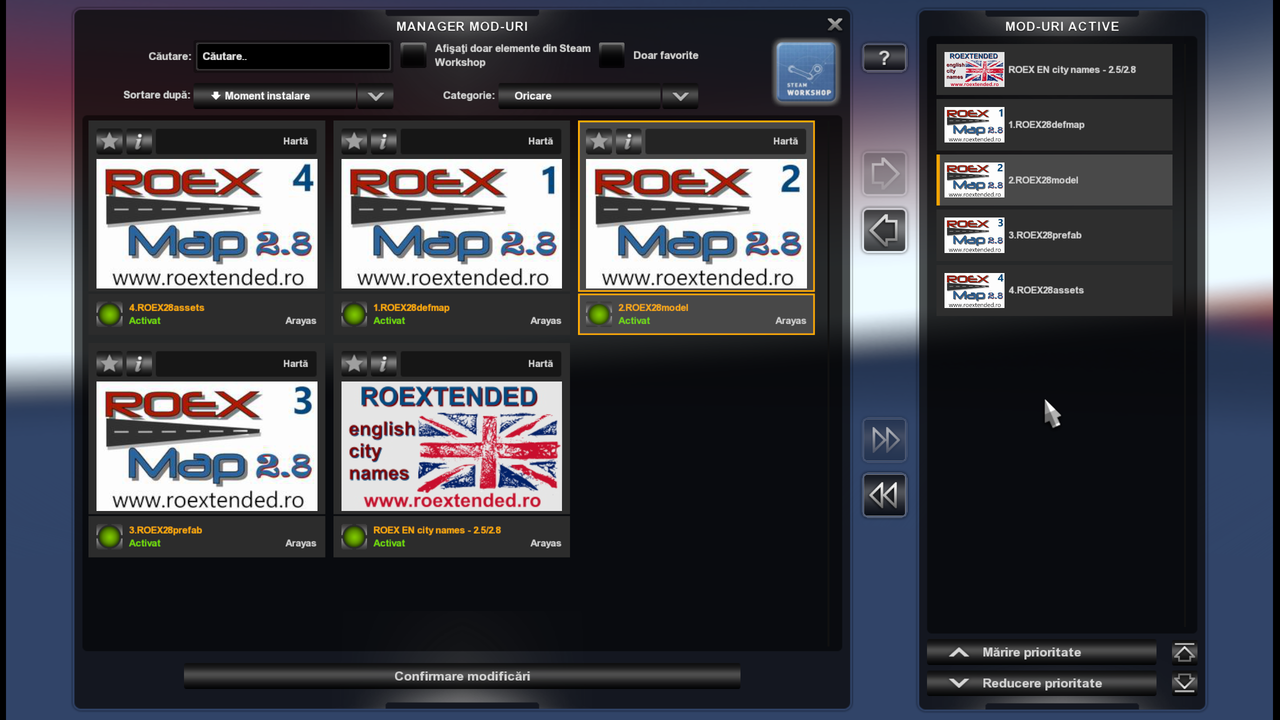Show info for ROEX EN city names mod
This screenshot has height=720, width=1280.
[384, 364]
